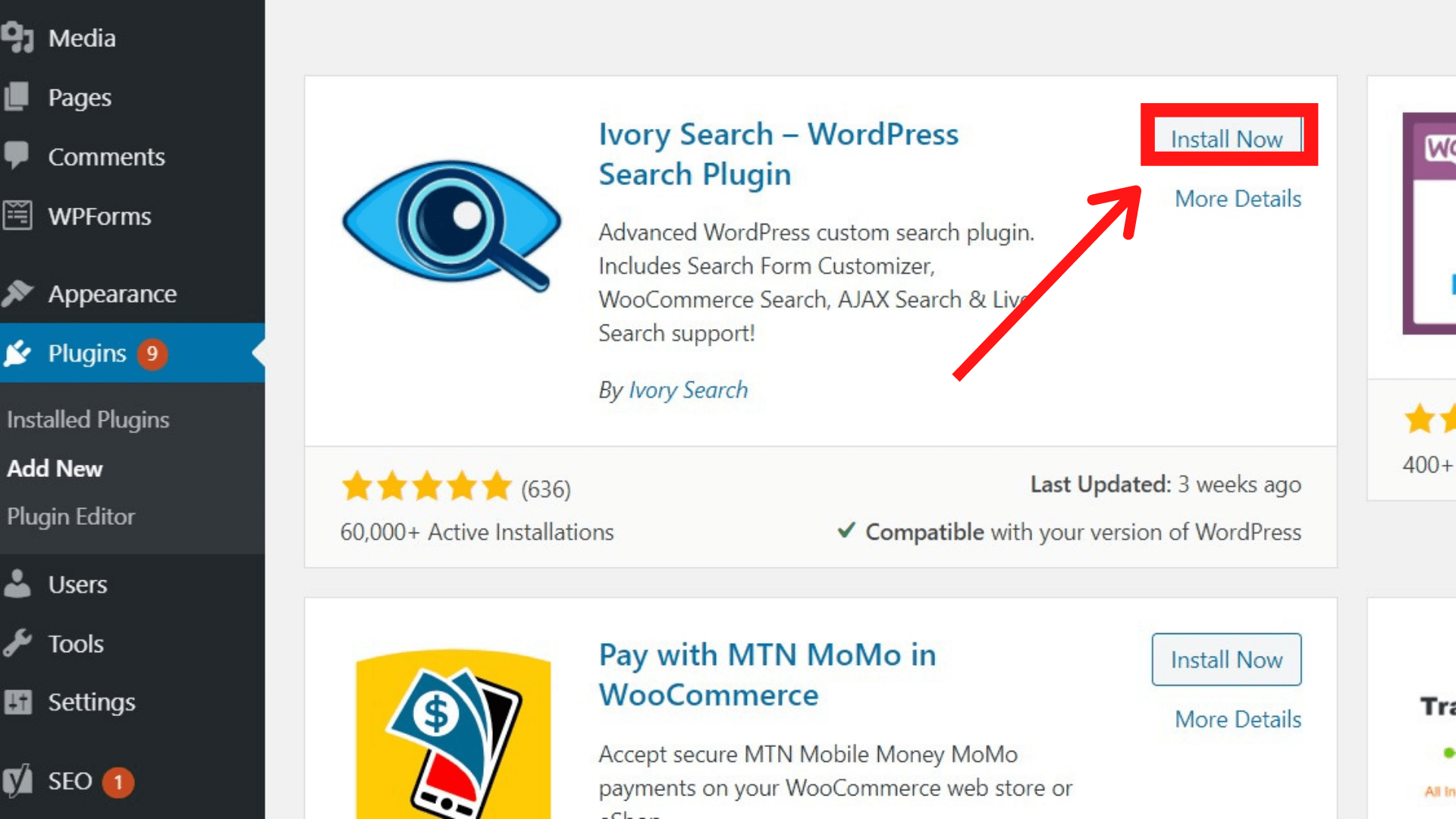
Task: Click the Yoast SEO sidebar icon
Action: 18,781
